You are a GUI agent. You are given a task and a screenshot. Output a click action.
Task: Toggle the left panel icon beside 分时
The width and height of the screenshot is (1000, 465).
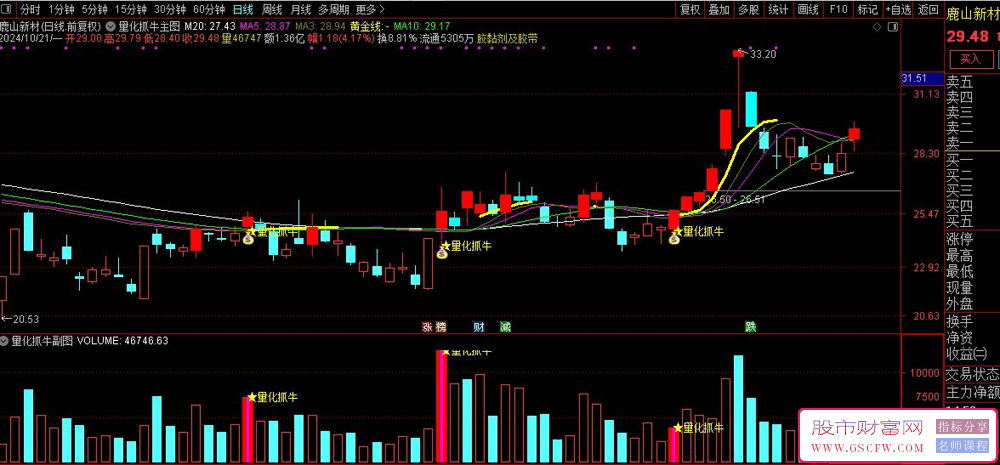tap(6, 10)
